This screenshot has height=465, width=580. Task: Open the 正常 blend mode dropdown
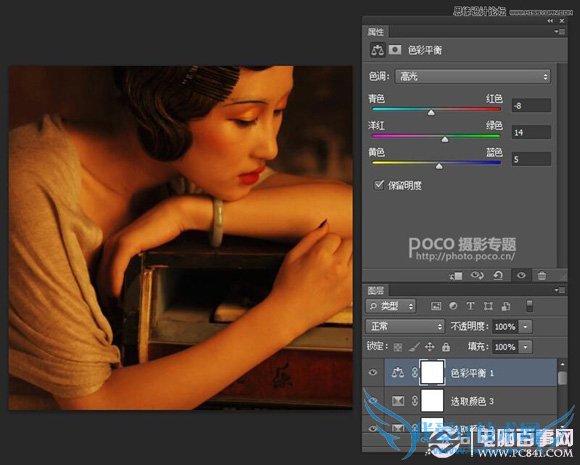(405, 326)
